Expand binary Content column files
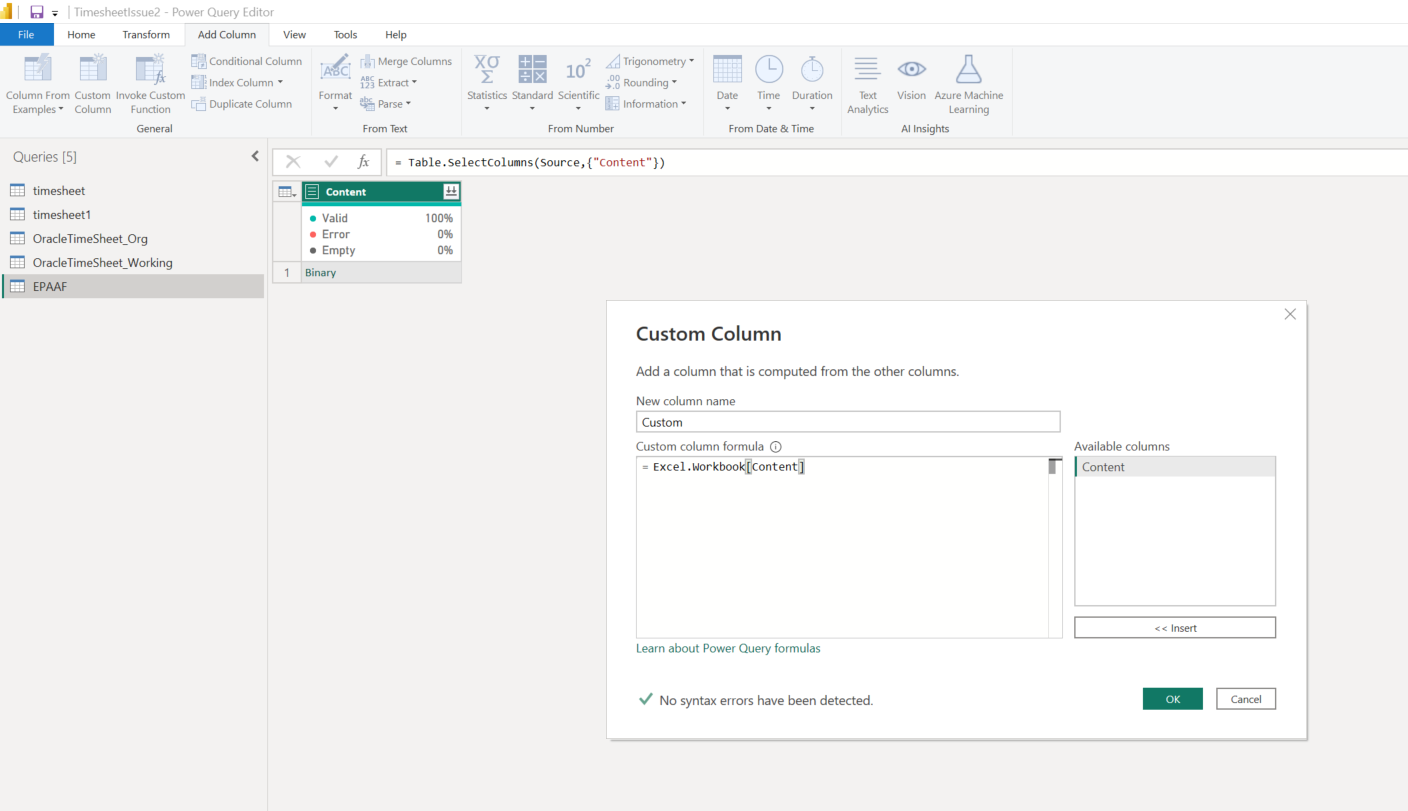 point(451,191)
